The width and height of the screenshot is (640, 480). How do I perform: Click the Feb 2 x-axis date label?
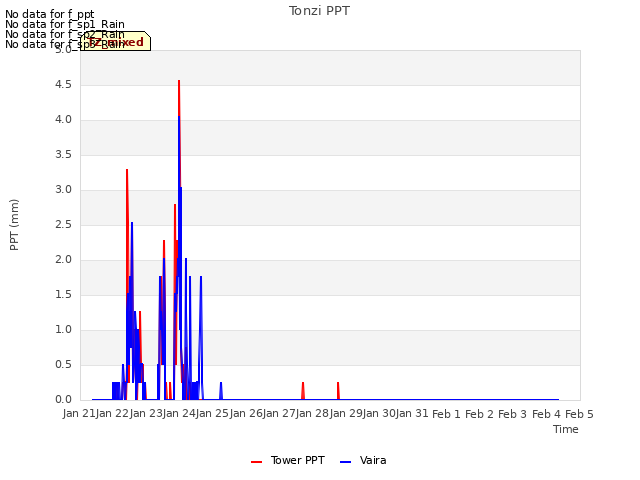pos(479,414)
